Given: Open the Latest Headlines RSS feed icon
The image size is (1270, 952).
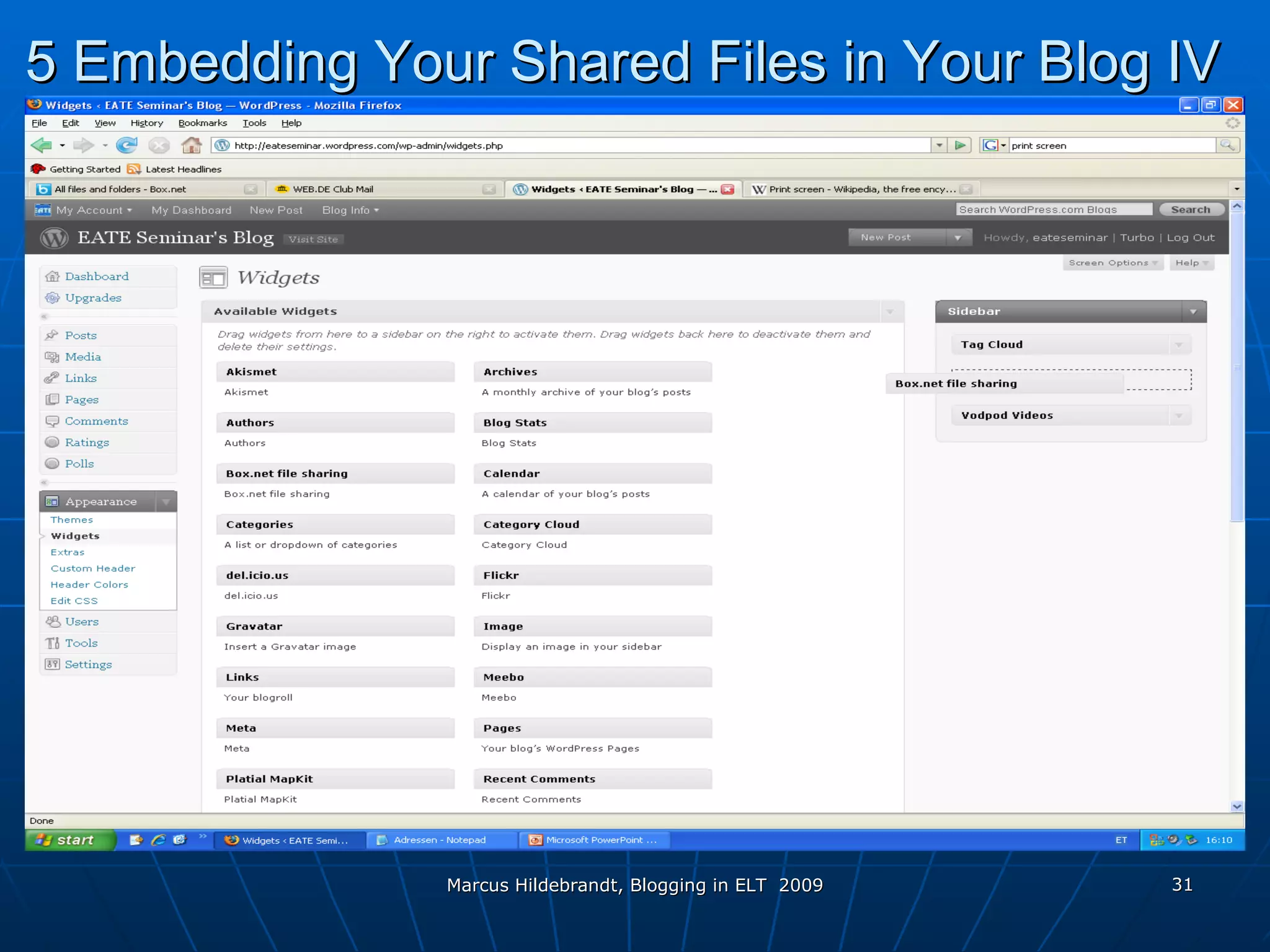Looking at the screenshot, I should [133, 169].
